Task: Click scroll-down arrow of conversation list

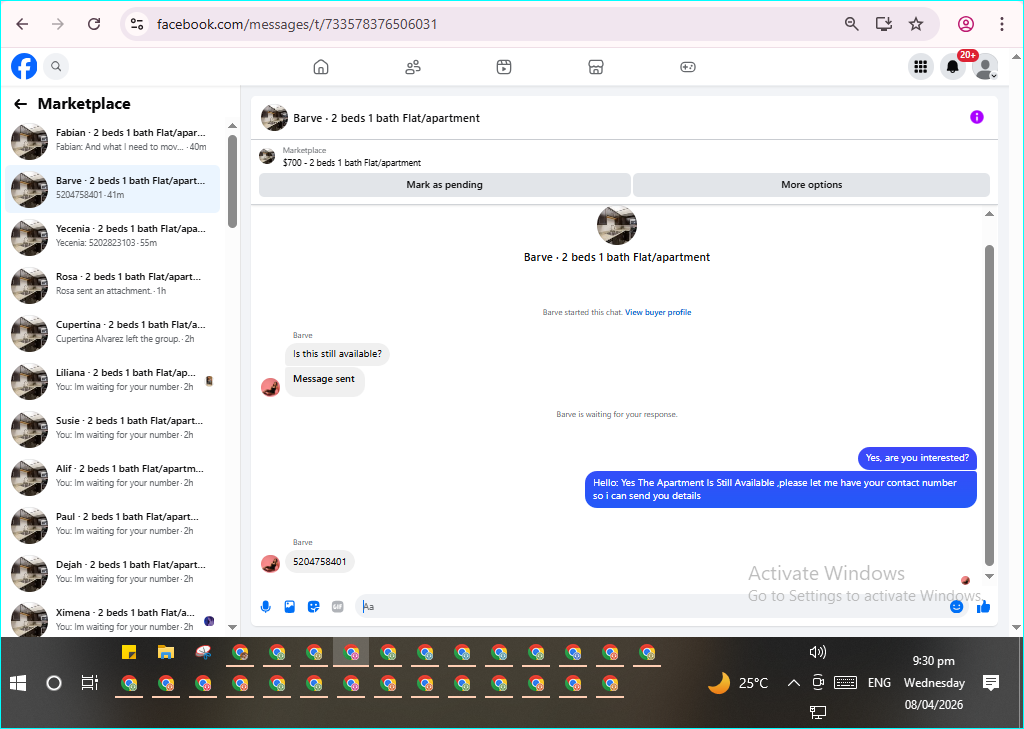Action: coord(232,627)
